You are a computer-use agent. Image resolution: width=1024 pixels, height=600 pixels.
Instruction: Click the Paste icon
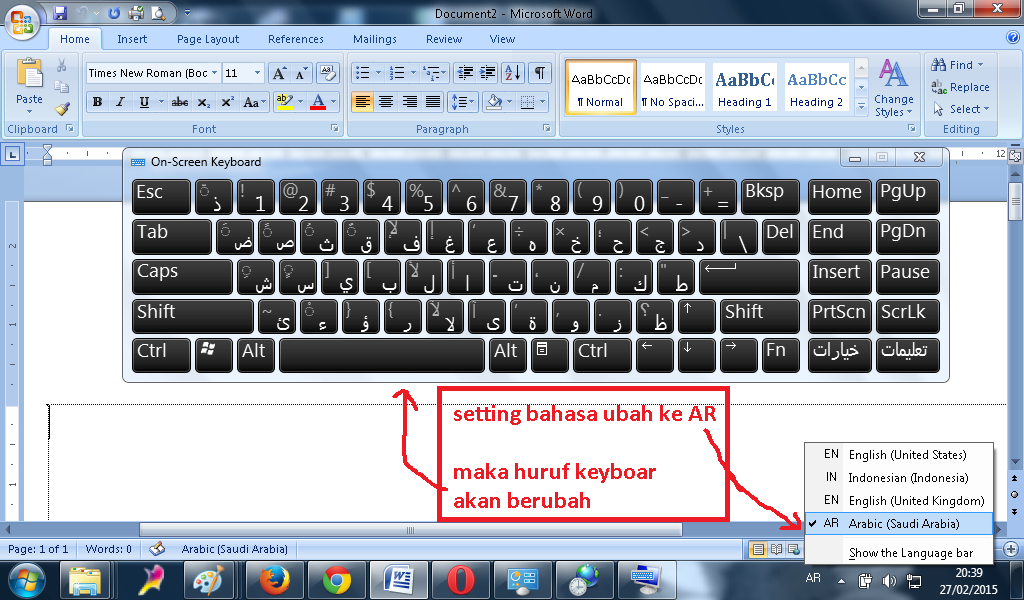click(29, 73)
